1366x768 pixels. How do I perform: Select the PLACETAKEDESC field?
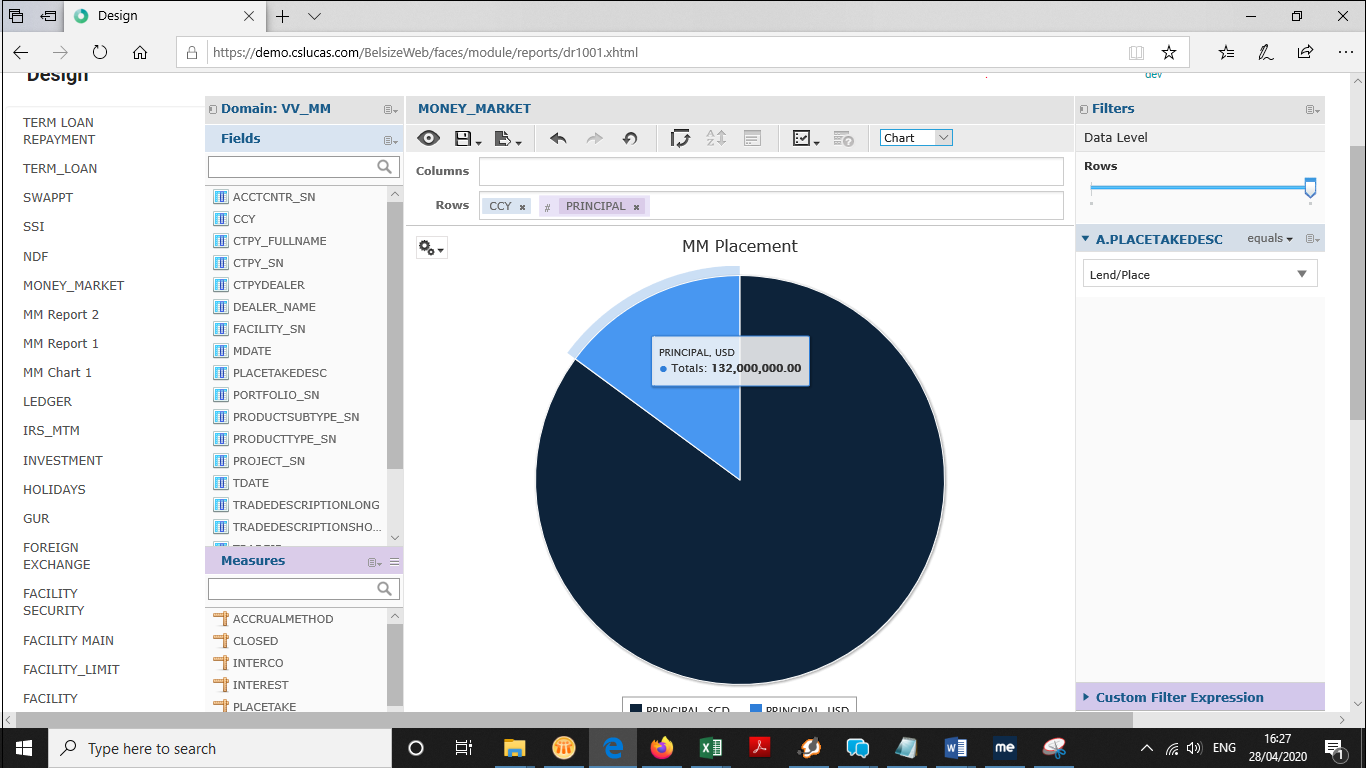pyautogui.click(x=279, y=373)
